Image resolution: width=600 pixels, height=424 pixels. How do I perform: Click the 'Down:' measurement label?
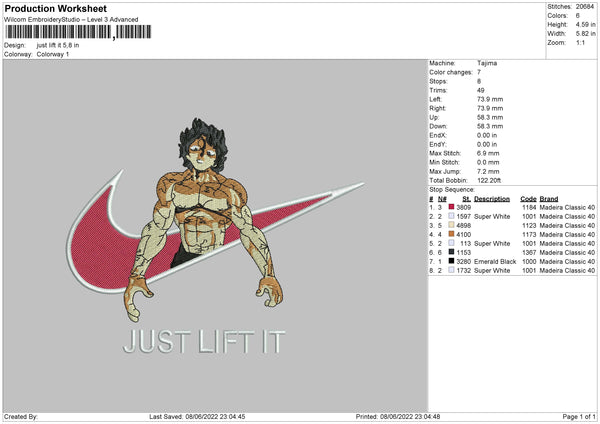(438, 126)
